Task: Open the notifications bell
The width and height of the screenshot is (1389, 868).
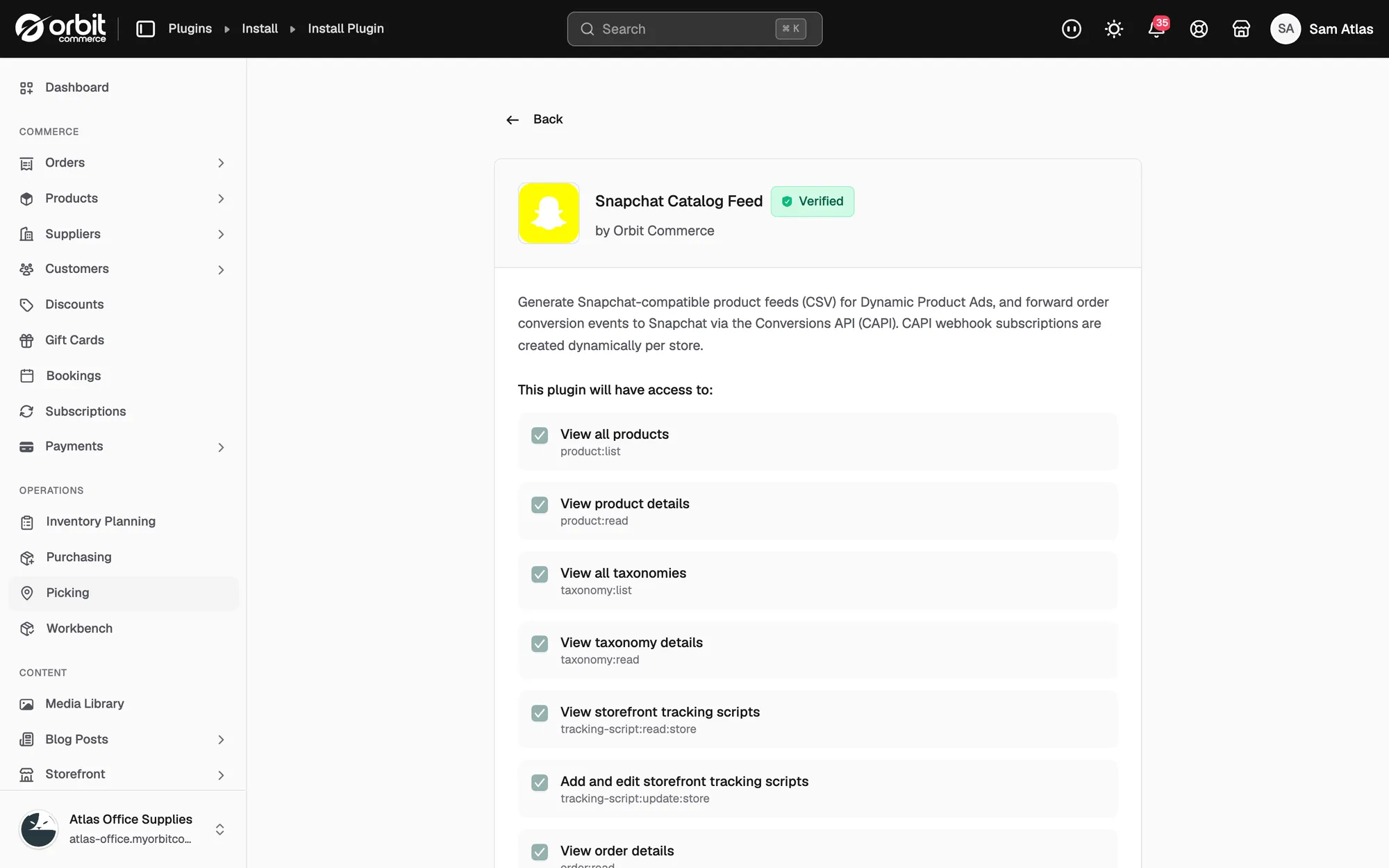Action: click(x=1156, y=28)
